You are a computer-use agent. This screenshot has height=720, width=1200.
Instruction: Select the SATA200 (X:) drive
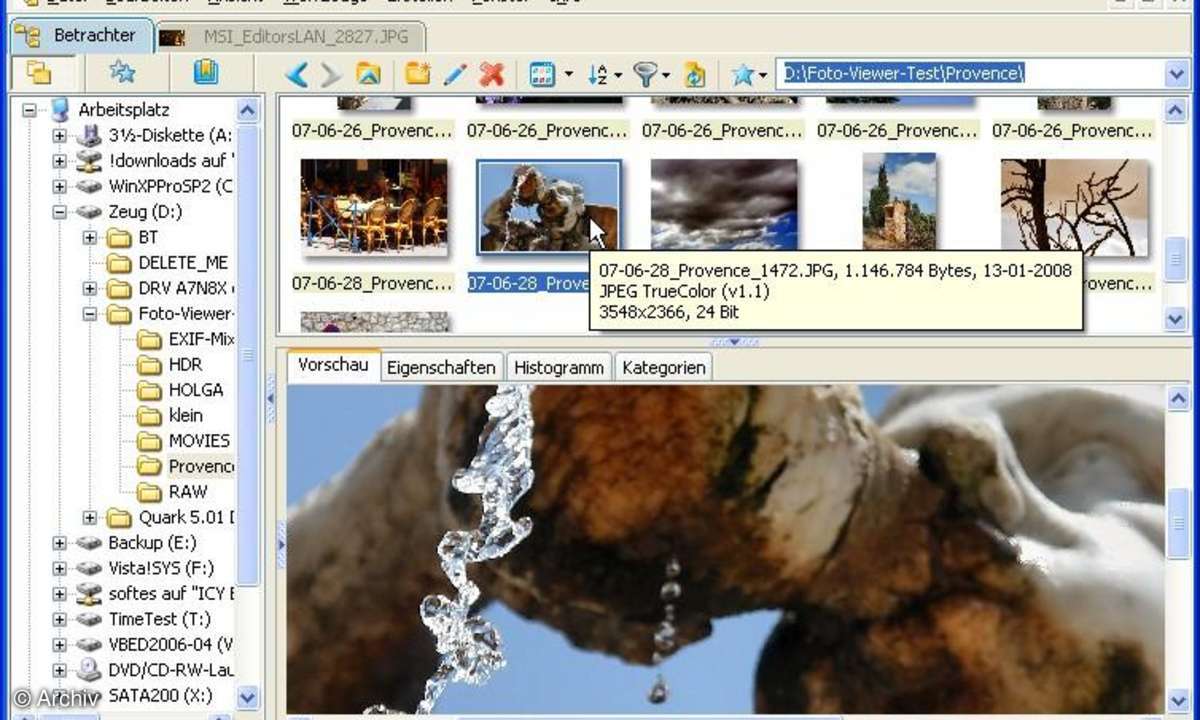pos(159,695)
